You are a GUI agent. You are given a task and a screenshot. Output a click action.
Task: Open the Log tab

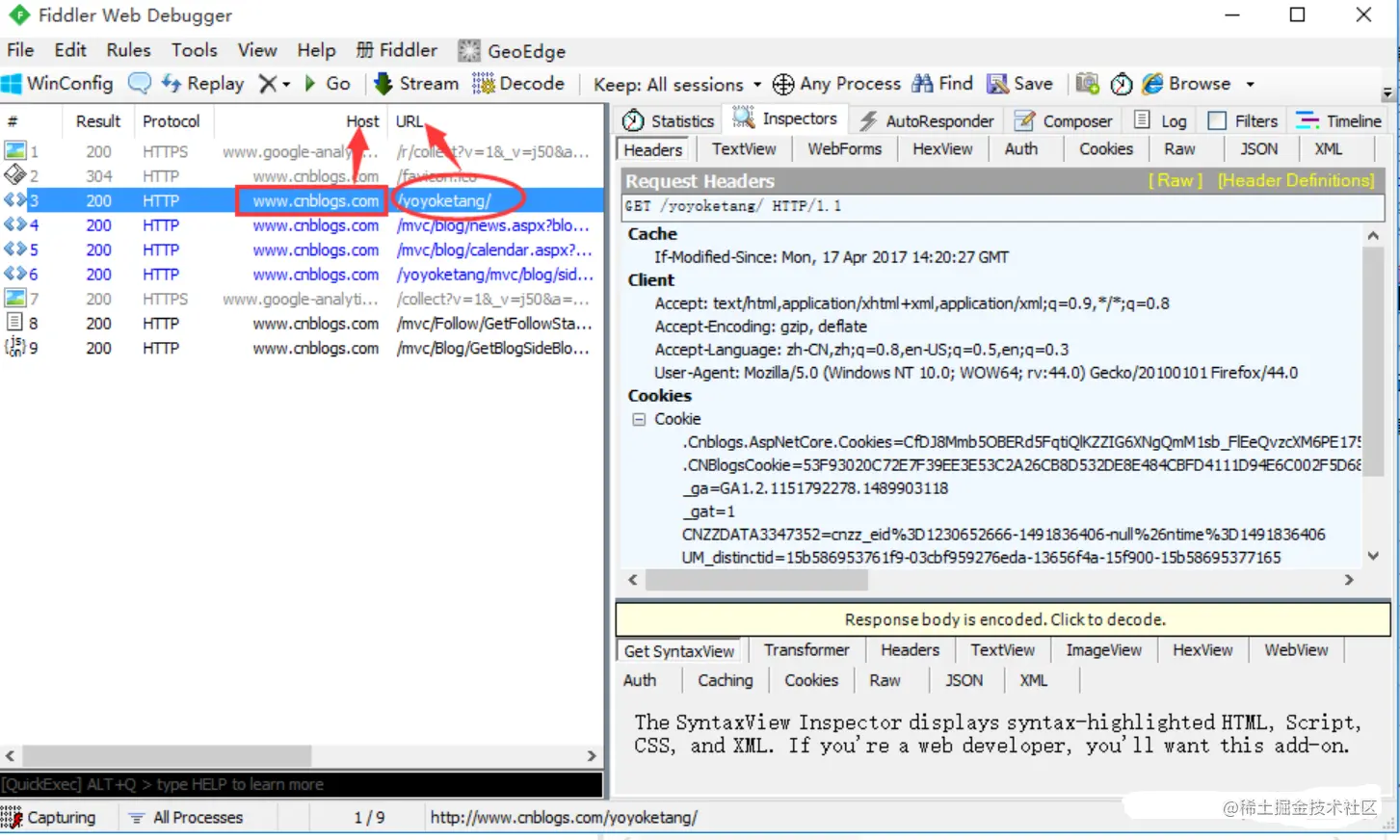(x=1160, y=120)
